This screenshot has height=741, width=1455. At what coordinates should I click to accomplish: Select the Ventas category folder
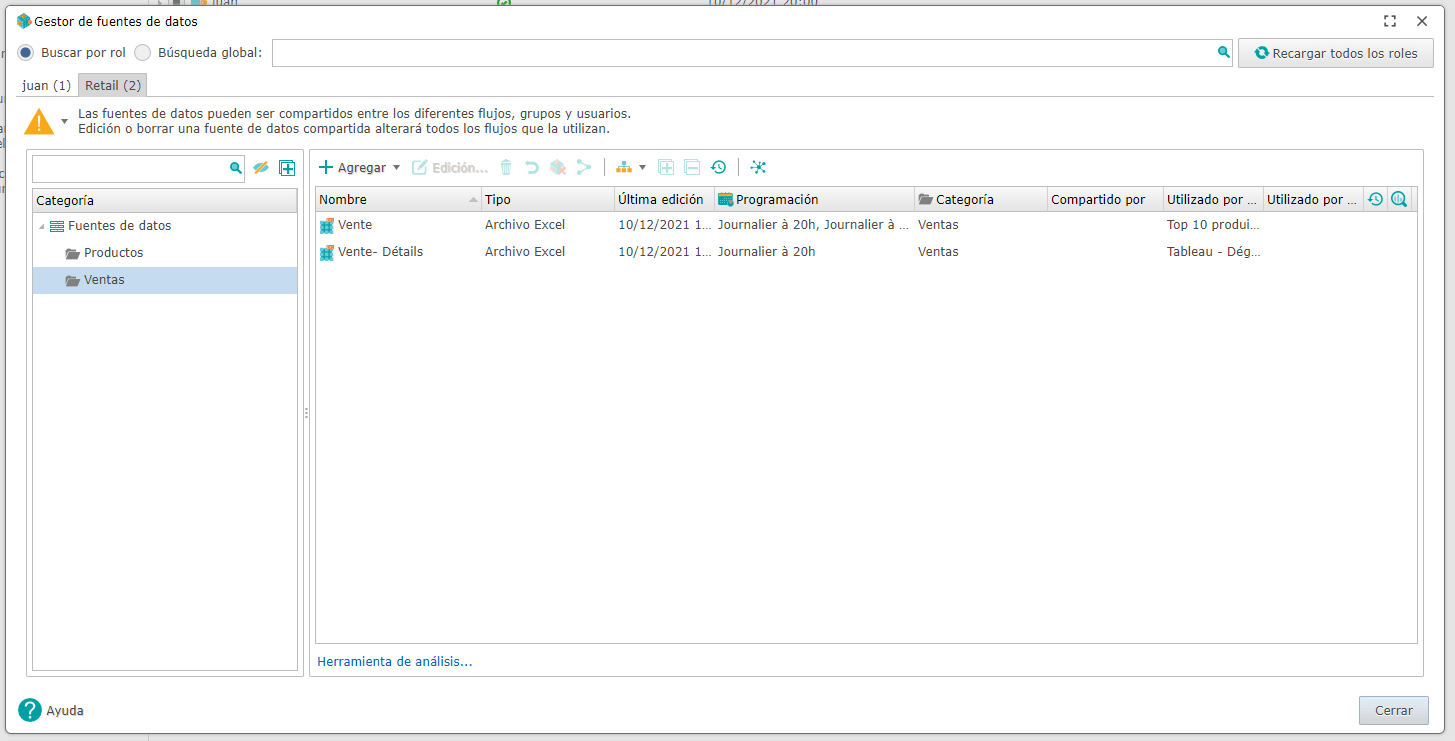[165, 280]
